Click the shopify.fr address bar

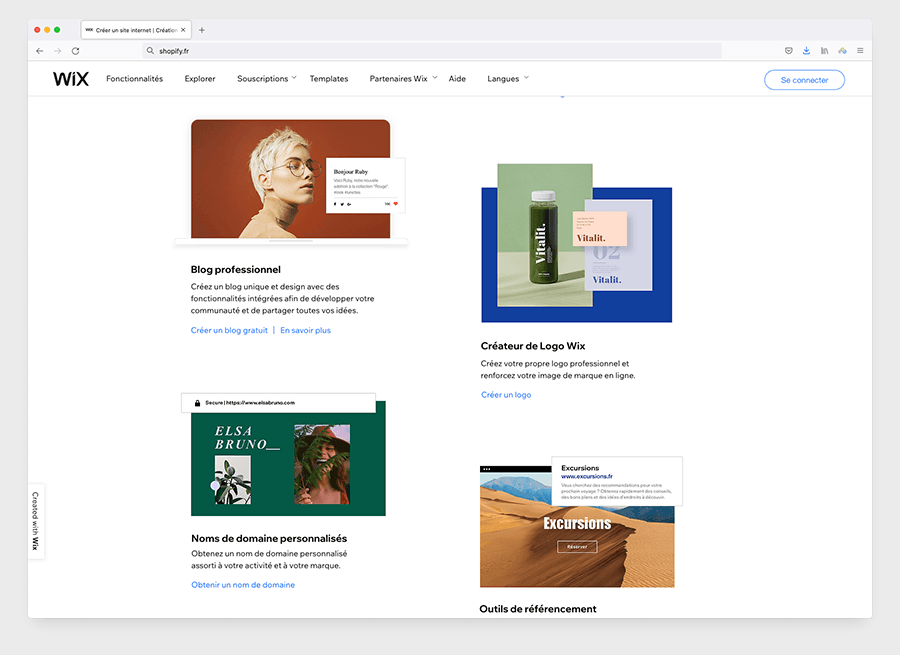pos(432,51)
